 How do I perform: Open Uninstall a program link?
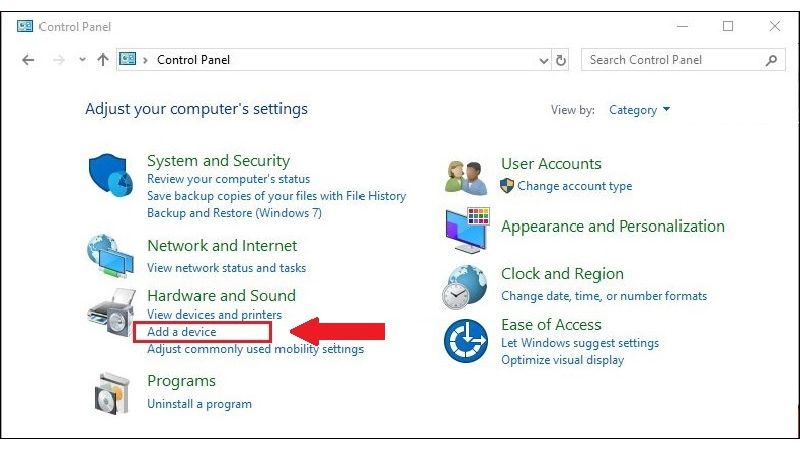pos(199,404)
